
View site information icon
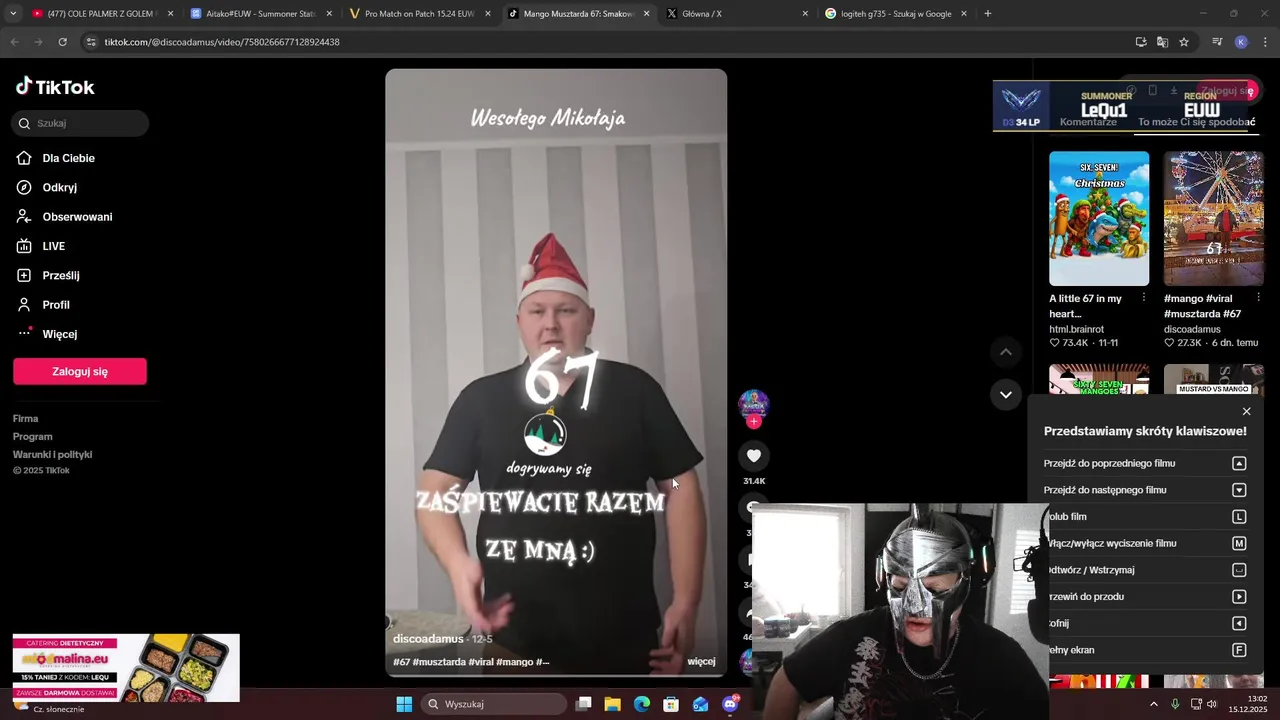tap(91, 42)
